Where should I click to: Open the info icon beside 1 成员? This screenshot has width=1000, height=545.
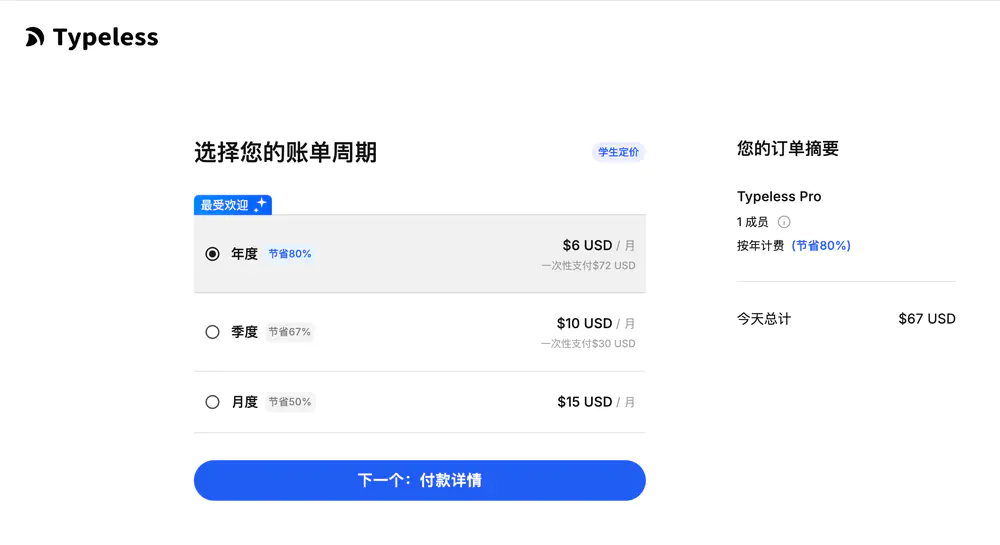coord(784,222)
